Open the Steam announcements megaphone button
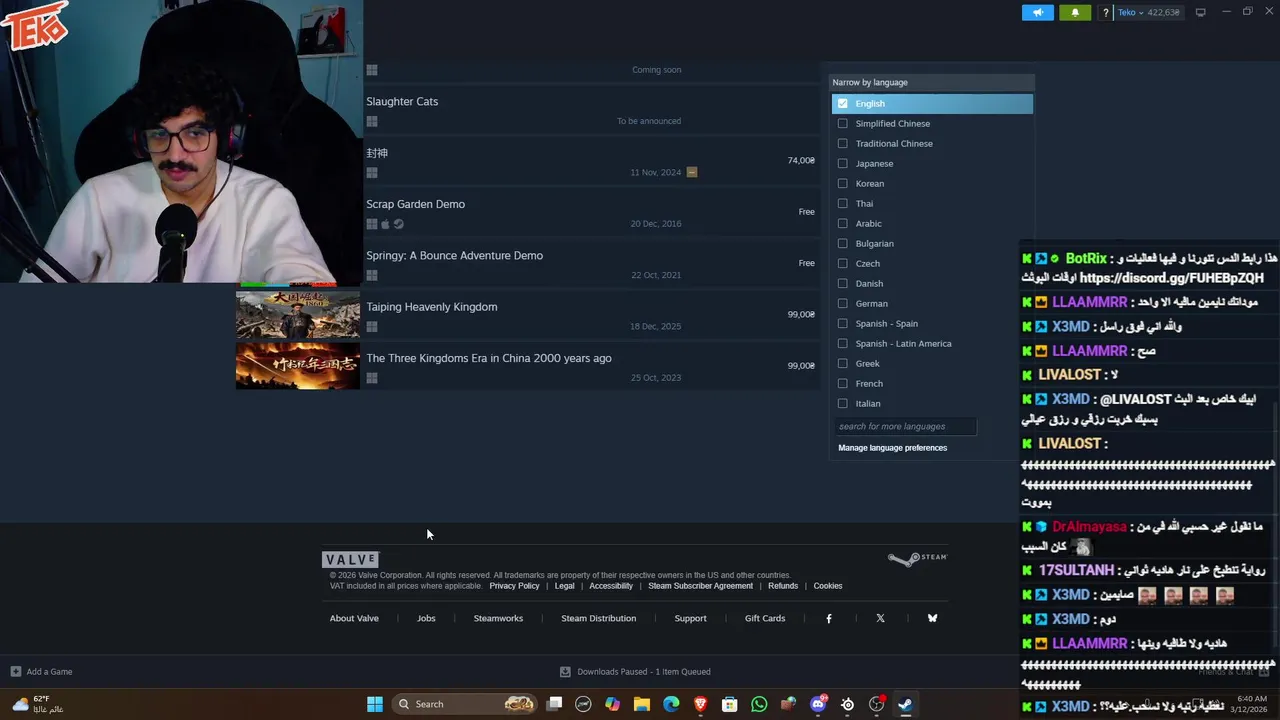 (x=1038, y=12)
